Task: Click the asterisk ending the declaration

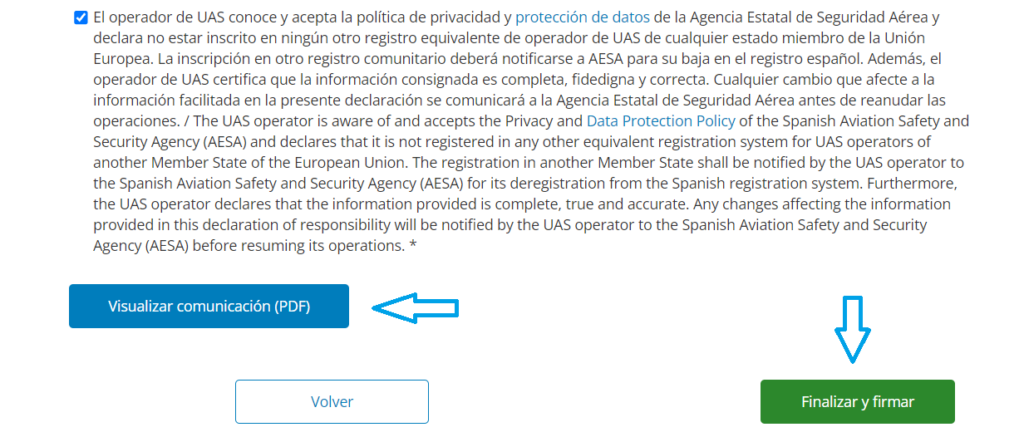Action: tap(413, 247)
